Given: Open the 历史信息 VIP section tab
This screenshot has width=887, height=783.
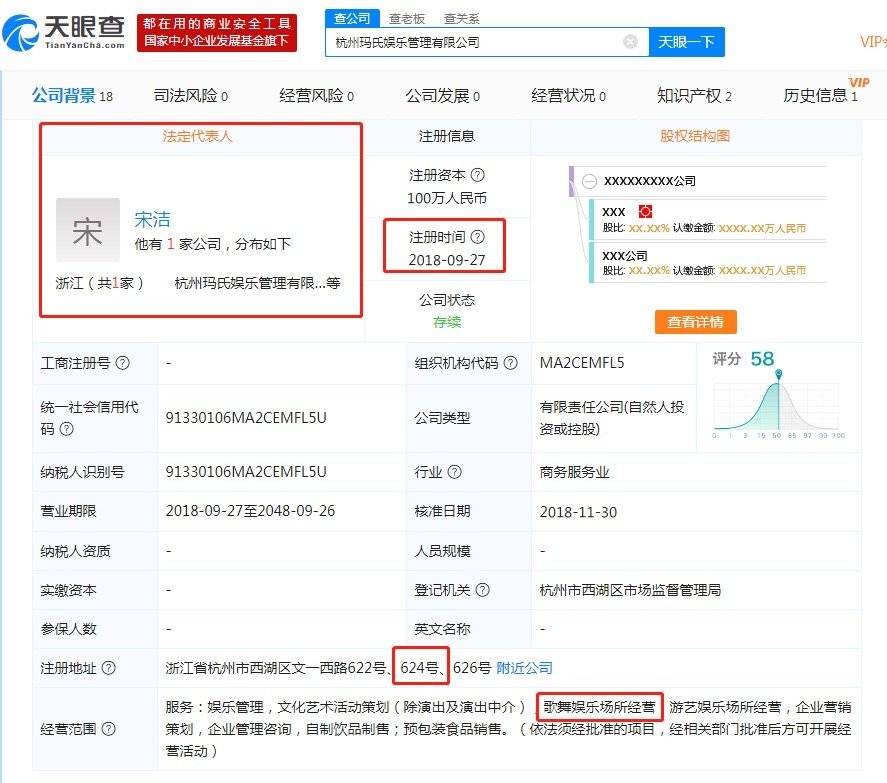Looking at the screenshot, I should pyautogui.click(x=820, y=96).
